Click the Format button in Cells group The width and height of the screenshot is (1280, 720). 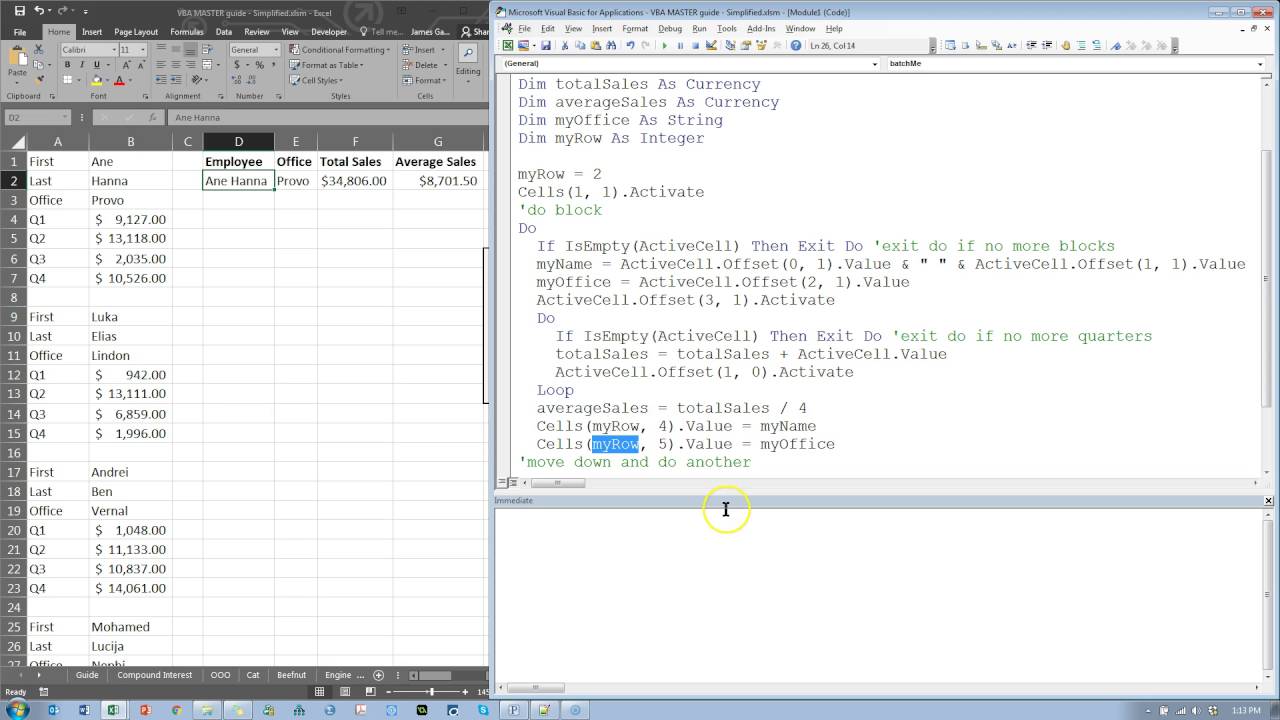(x=426, y=80)
